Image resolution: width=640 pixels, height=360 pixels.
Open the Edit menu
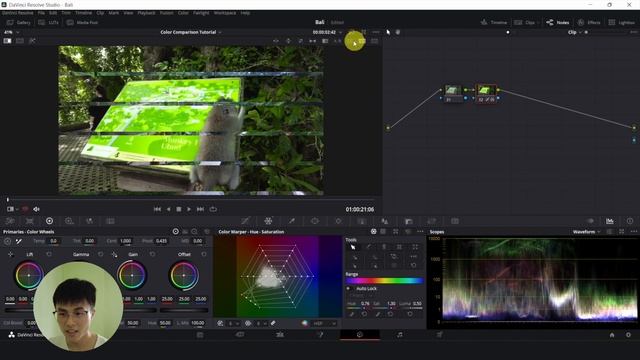[x=53, y=13]
